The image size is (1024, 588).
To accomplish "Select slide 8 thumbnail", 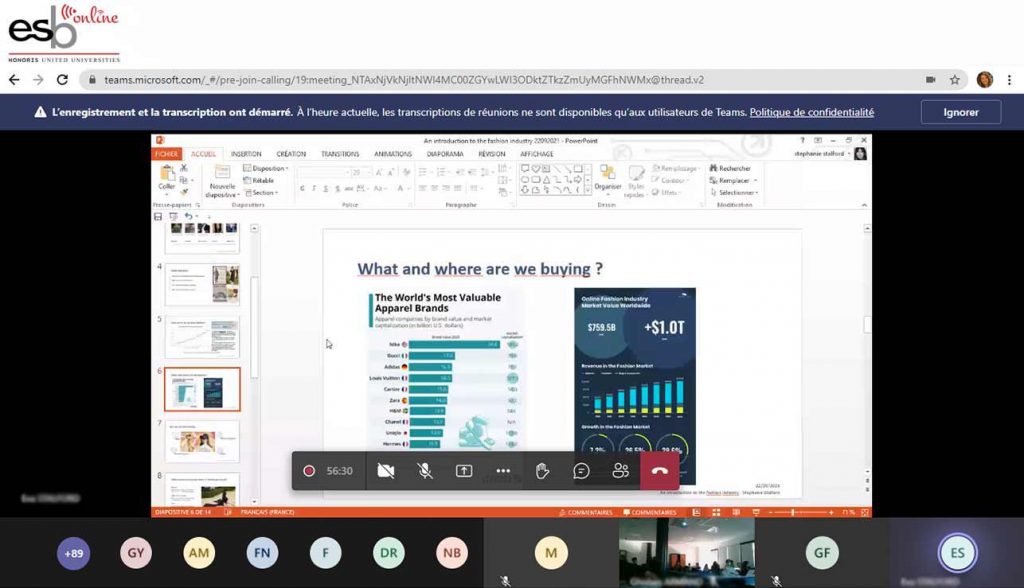I will click(202, 490).
